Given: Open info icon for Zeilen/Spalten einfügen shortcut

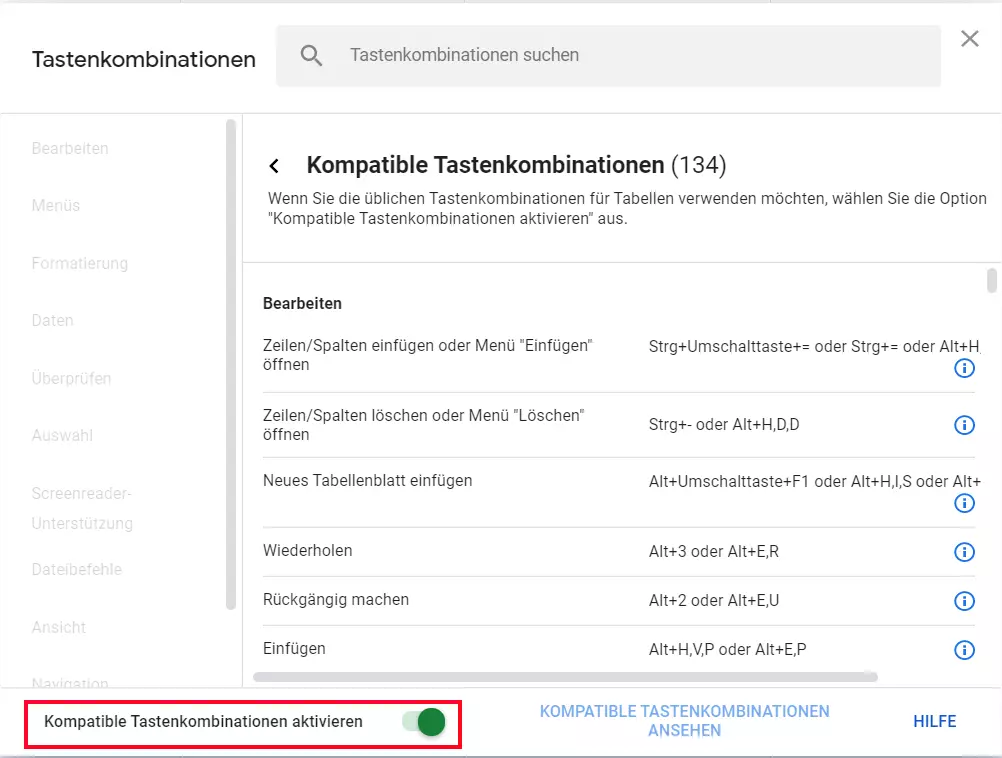Looking at the screenshot, I should coord(964,369).
